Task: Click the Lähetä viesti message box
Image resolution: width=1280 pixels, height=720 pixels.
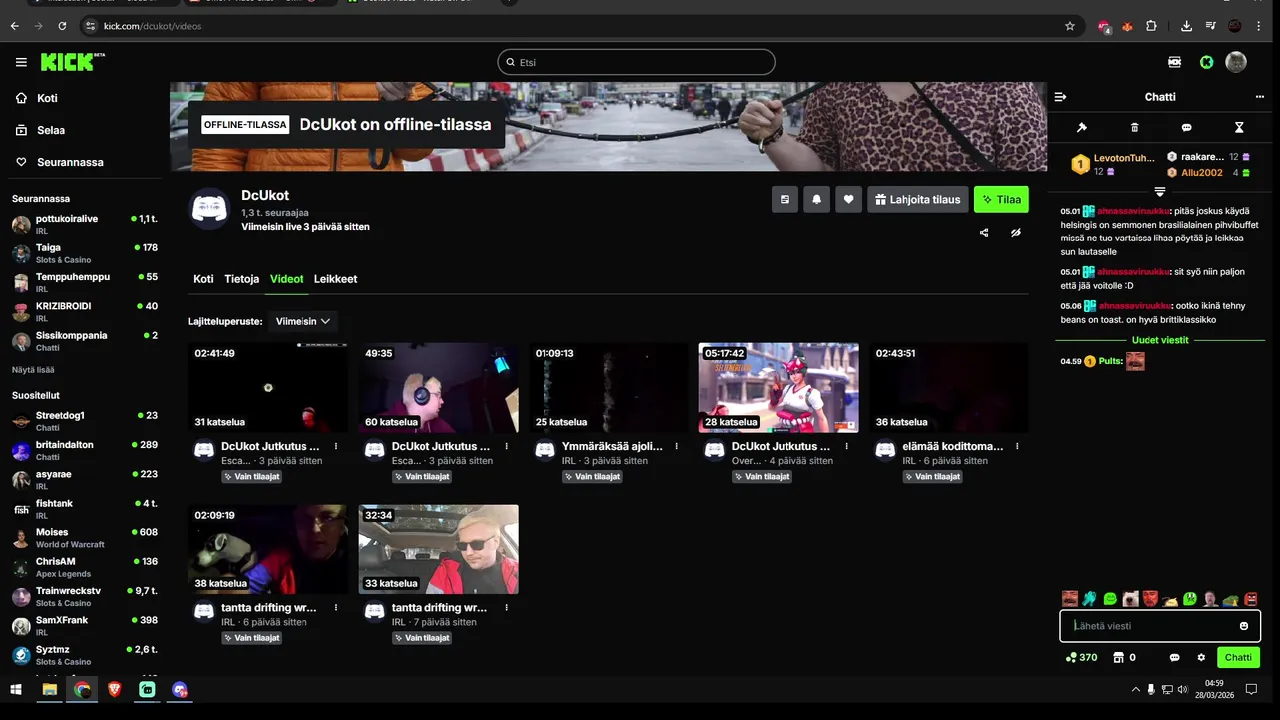Action: 1160,626
